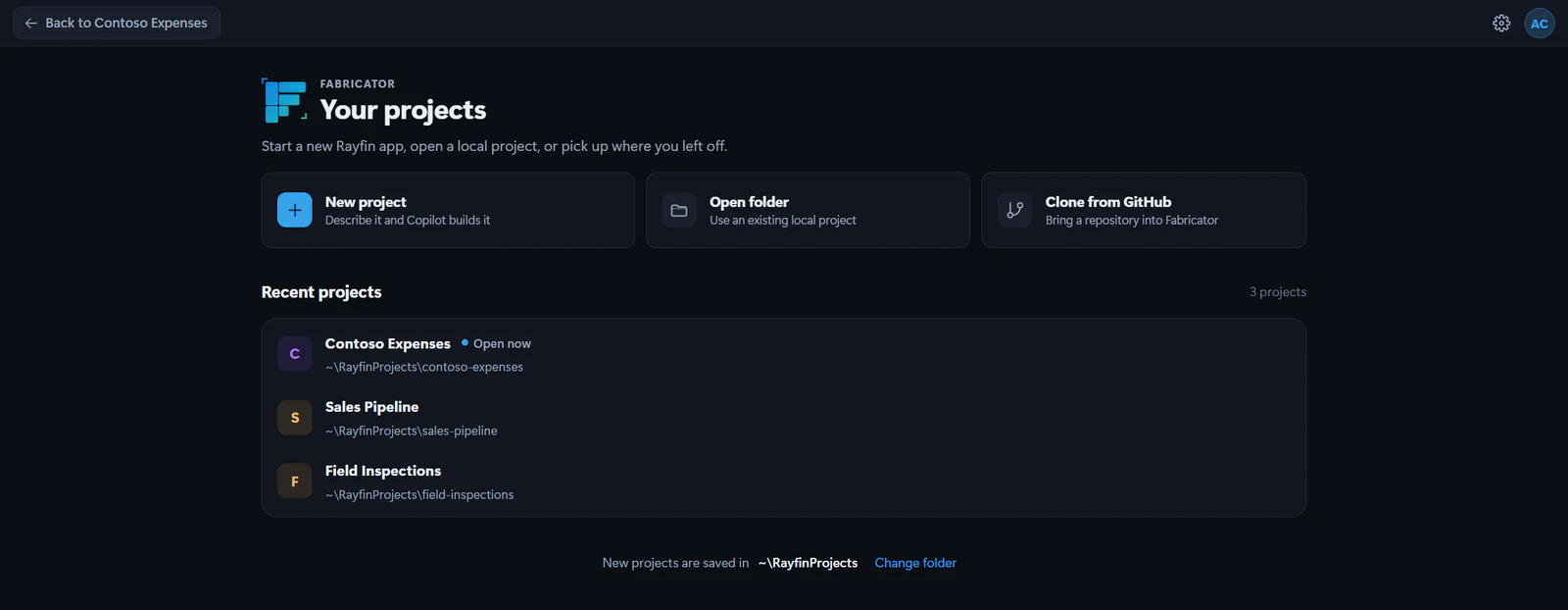Go back to Contoso Expenses
This screenshot has width=1568, height=610.
[117, 23]
